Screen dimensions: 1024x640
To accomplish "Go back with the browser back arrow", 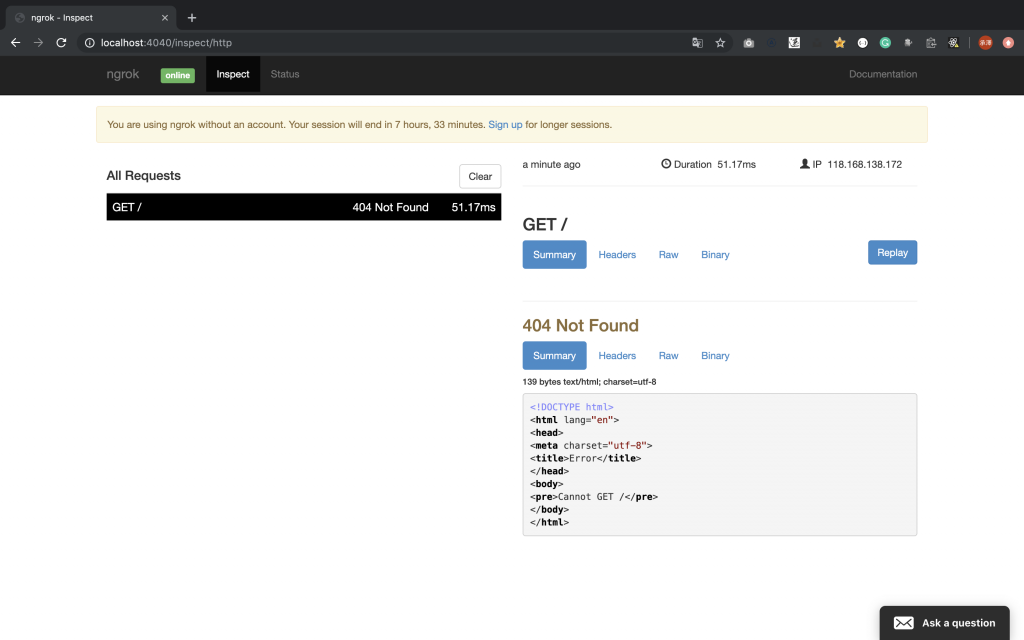I will [x=16, y=42].
